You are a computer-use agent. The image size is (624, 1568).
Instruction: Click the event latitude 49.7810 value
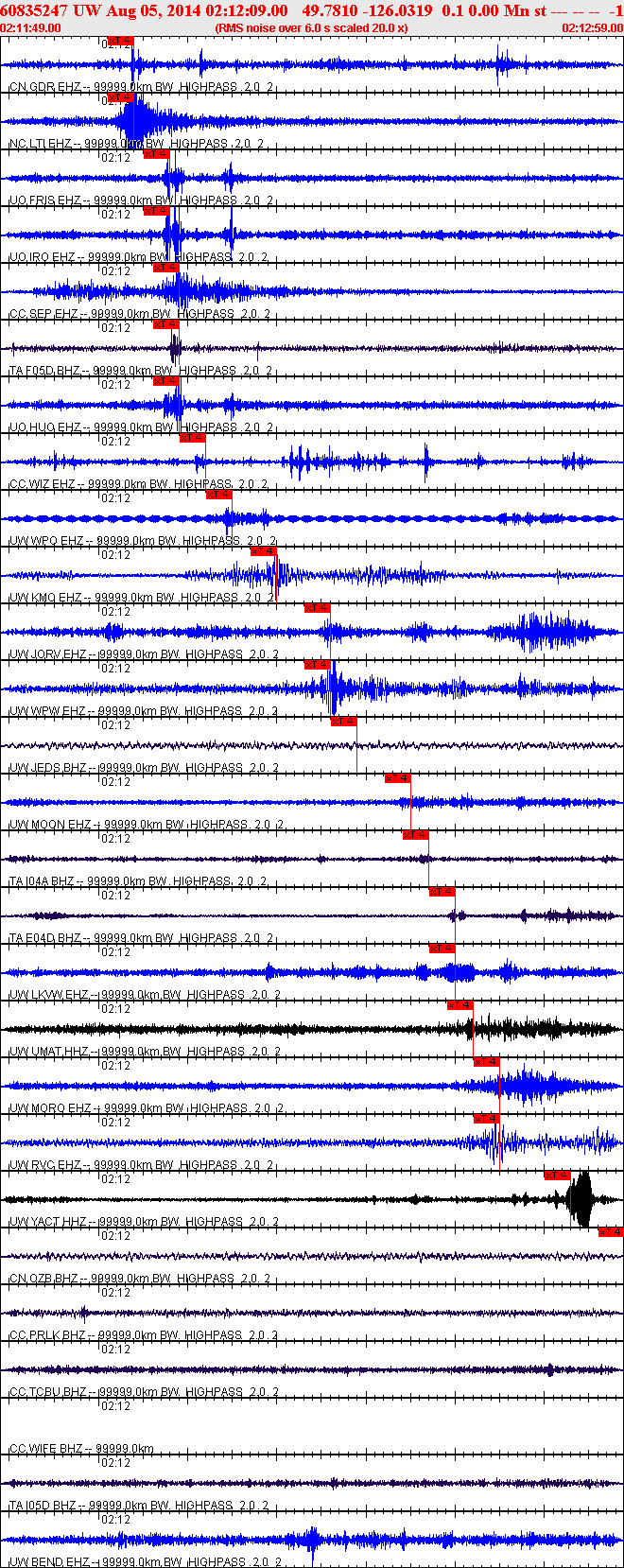tap(330, 10)
